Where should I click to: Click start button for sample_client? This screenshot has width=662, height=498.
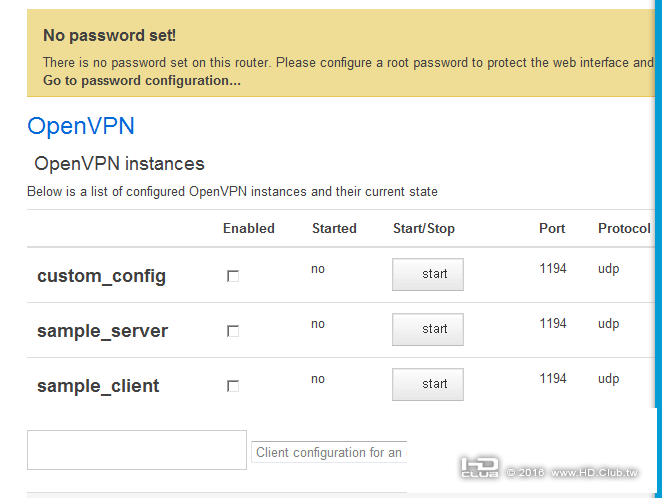click(x=427, y=384)
